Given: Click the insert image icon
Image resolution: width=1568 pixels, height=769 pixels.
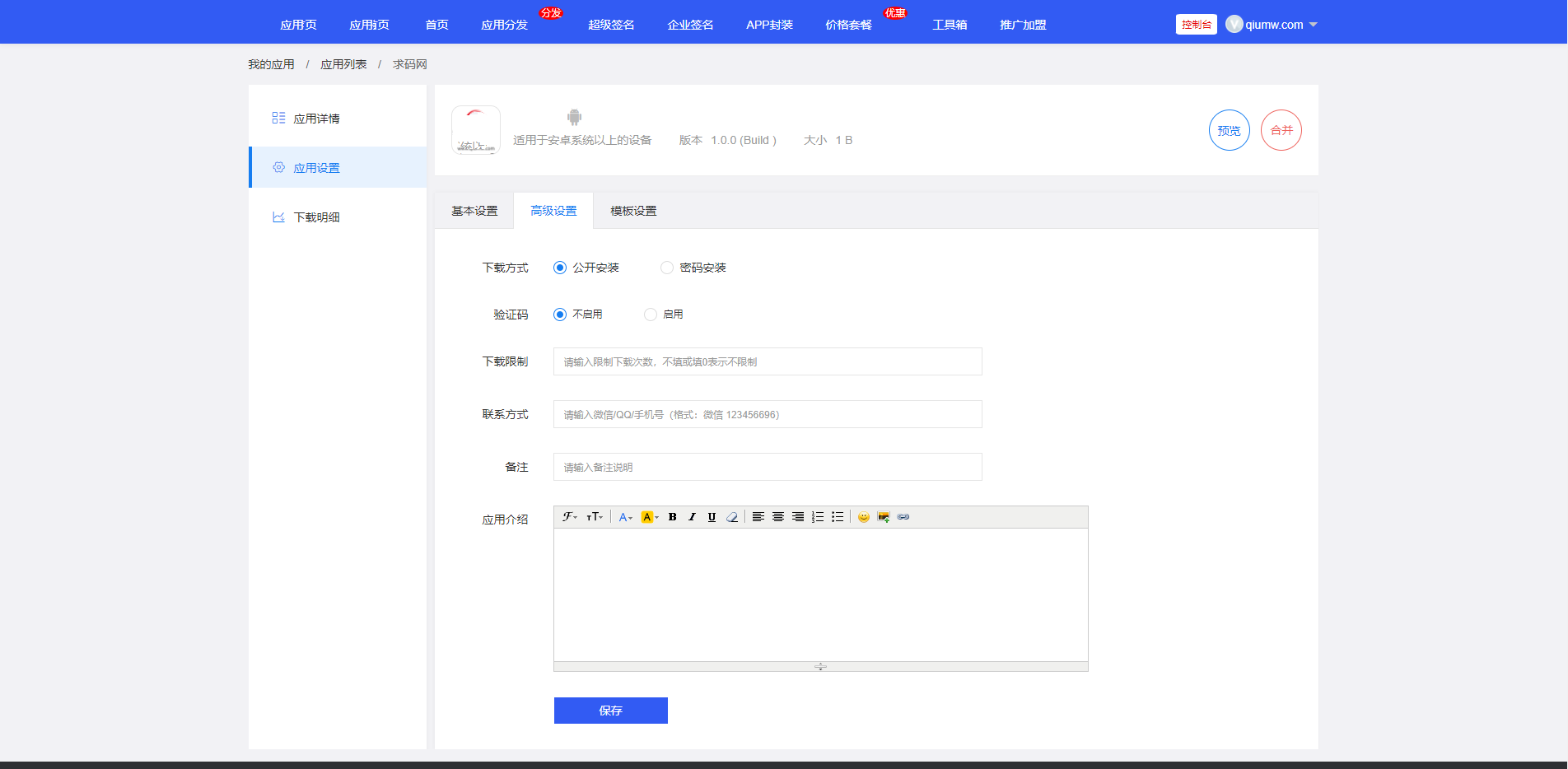Looking at the screenshot, I should (883, 517).
